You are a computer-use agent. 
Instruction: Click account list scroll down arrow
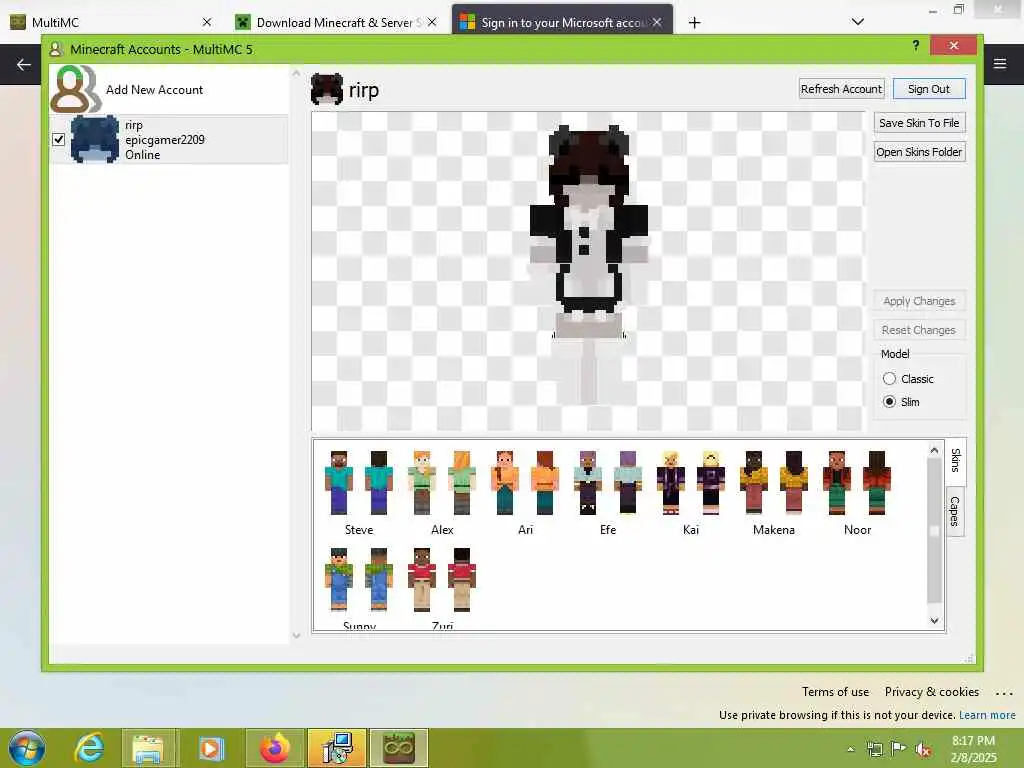[x=296, y=635]
